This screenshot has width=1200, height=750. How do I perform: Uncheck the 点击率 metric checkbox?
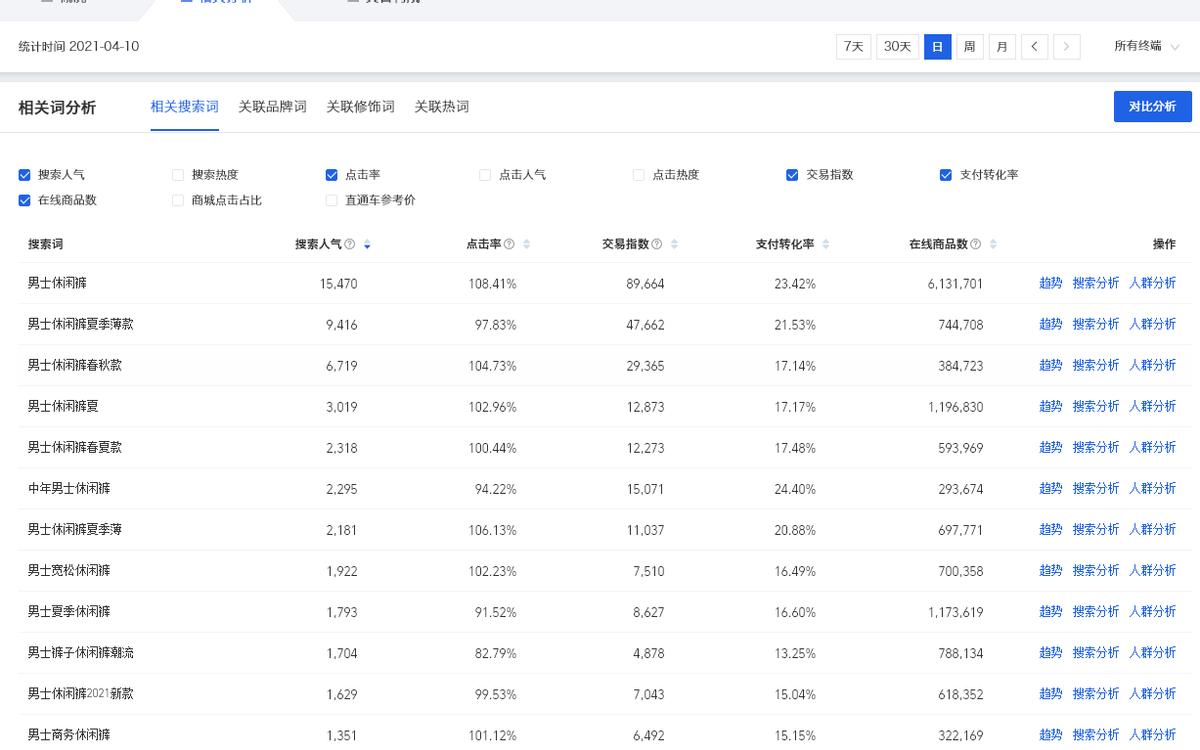[331, 174]
